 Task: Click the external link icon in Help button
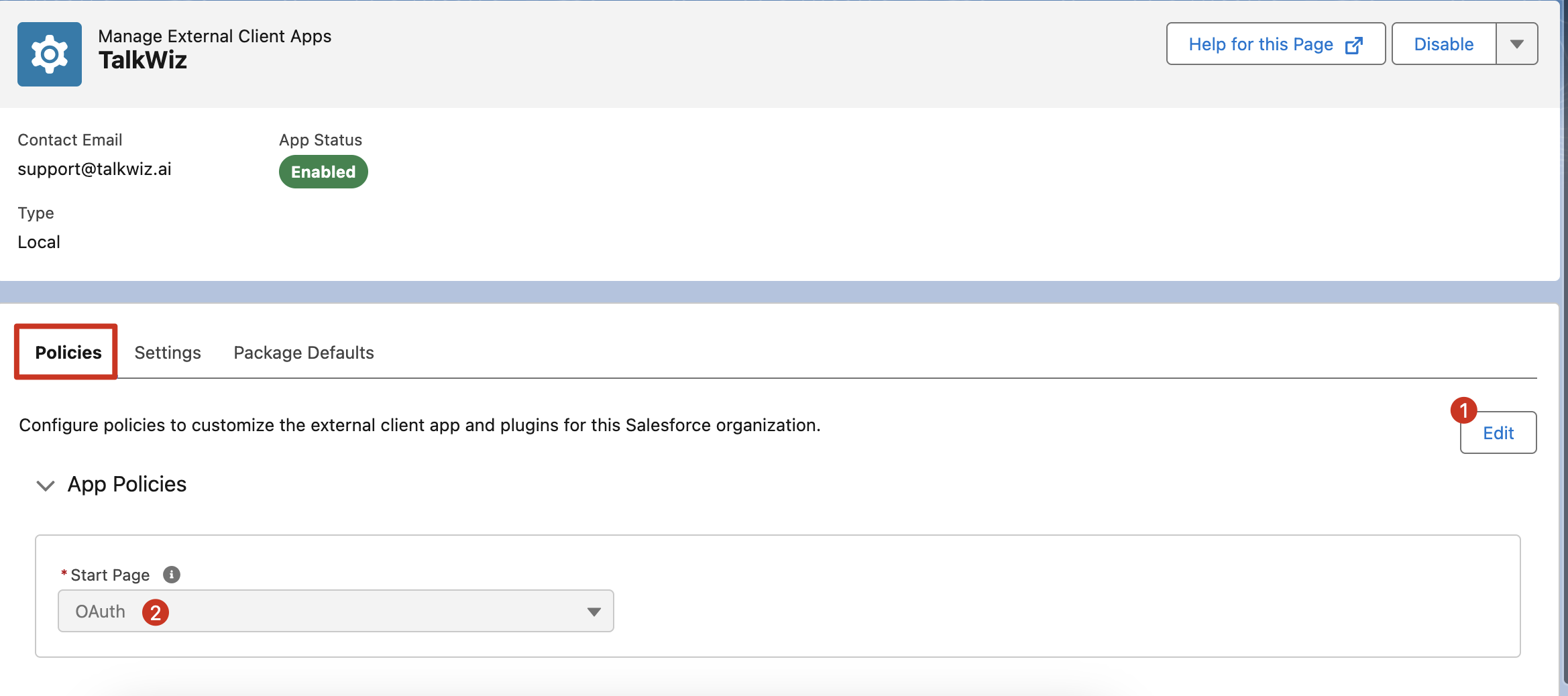(x=1354, y=45)
